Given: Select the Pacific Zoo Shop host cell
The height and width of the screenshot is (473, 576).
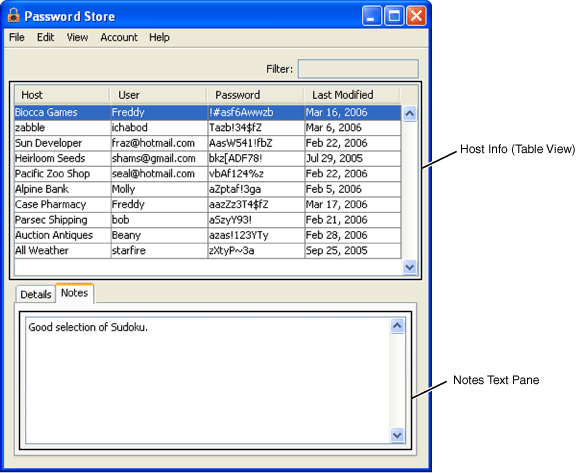Looking at the screenshot, I should tap(62, 174).
